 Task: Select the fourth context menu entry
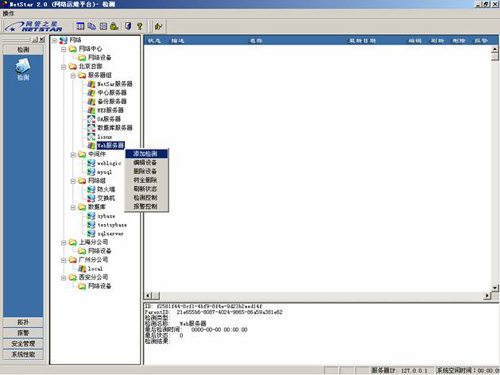coord(146,180)
